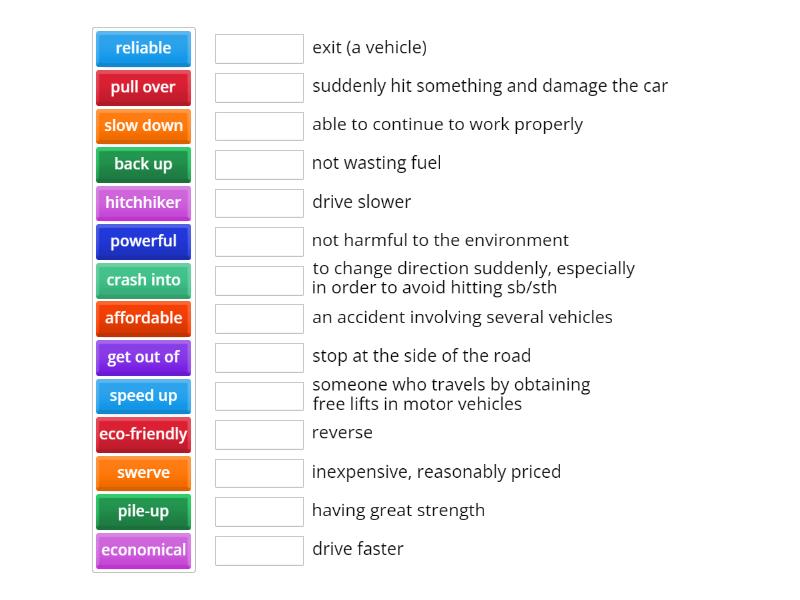Select the 'pull over' word tile
This screenshot has width=800, height=600.
(143, 87)
